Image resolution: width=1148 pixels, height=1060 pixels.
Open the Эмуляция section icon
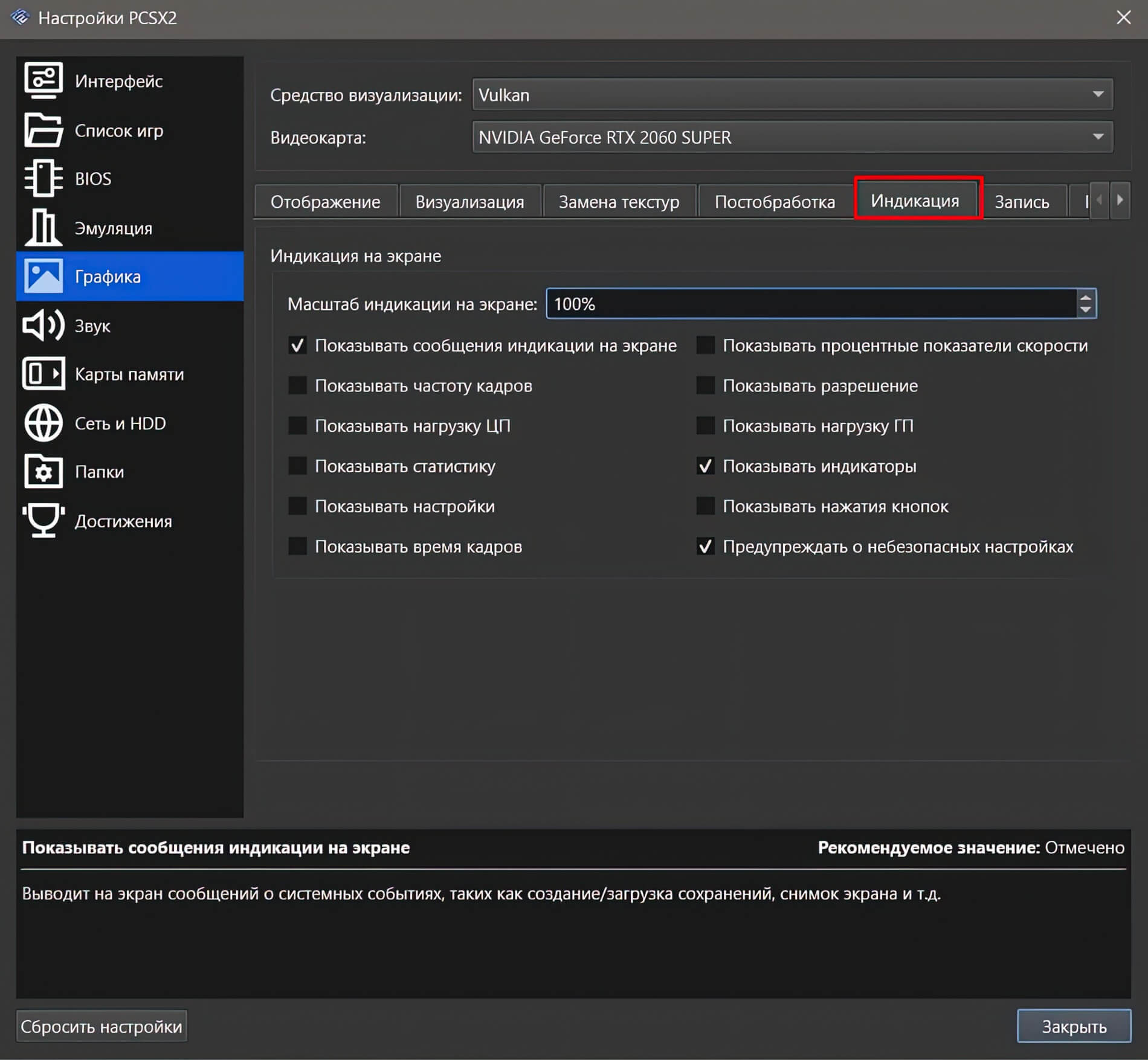click(43, 228)
